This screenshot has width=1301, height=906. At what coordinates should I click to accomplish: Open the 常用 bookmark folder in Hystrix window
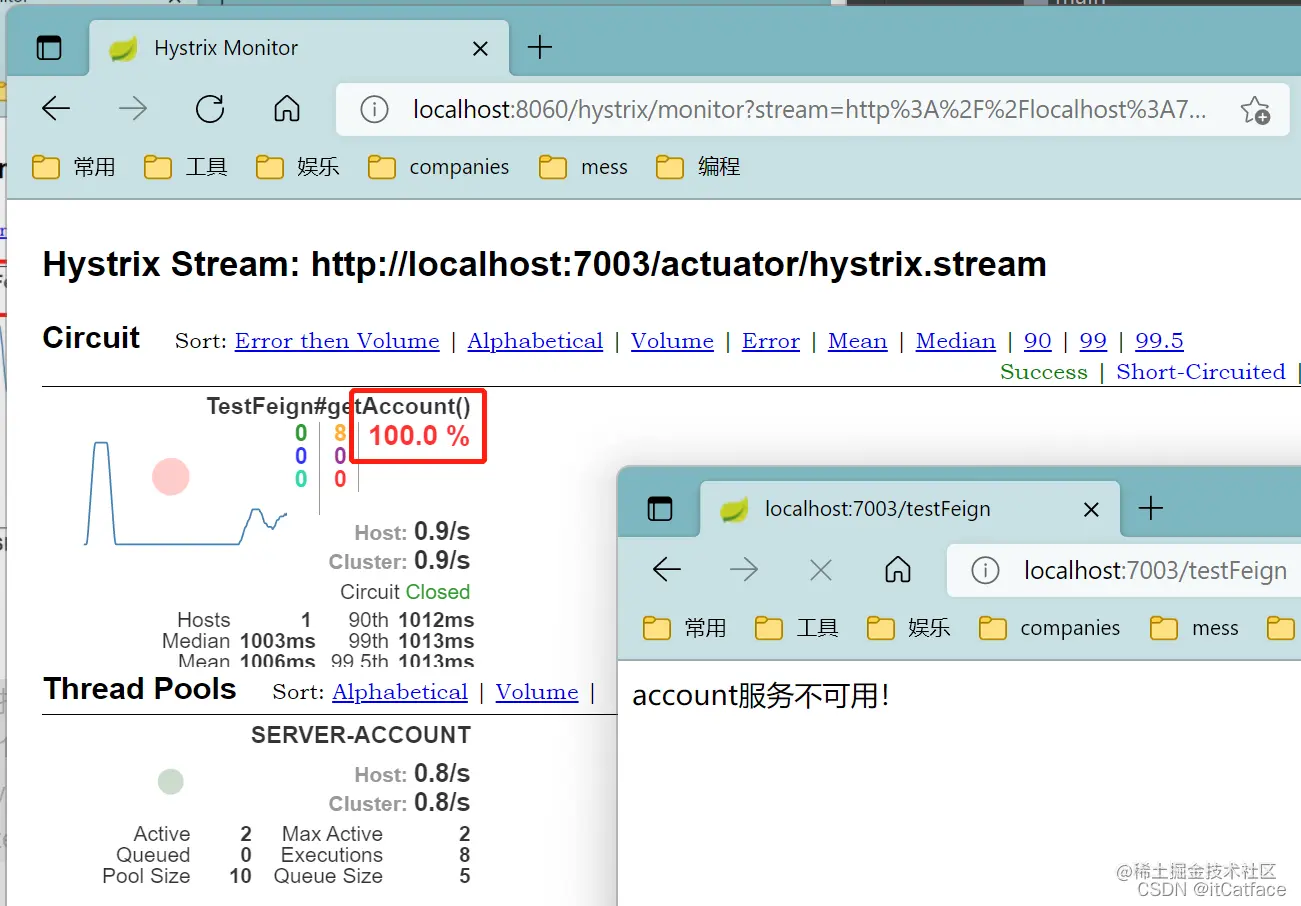coord(74,167)
